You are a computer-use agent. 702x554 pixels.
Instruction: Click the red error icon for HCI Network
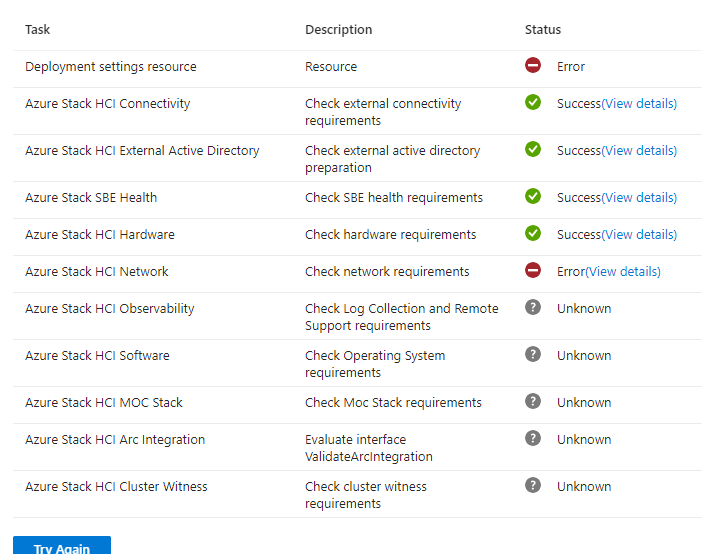(533, 270)
